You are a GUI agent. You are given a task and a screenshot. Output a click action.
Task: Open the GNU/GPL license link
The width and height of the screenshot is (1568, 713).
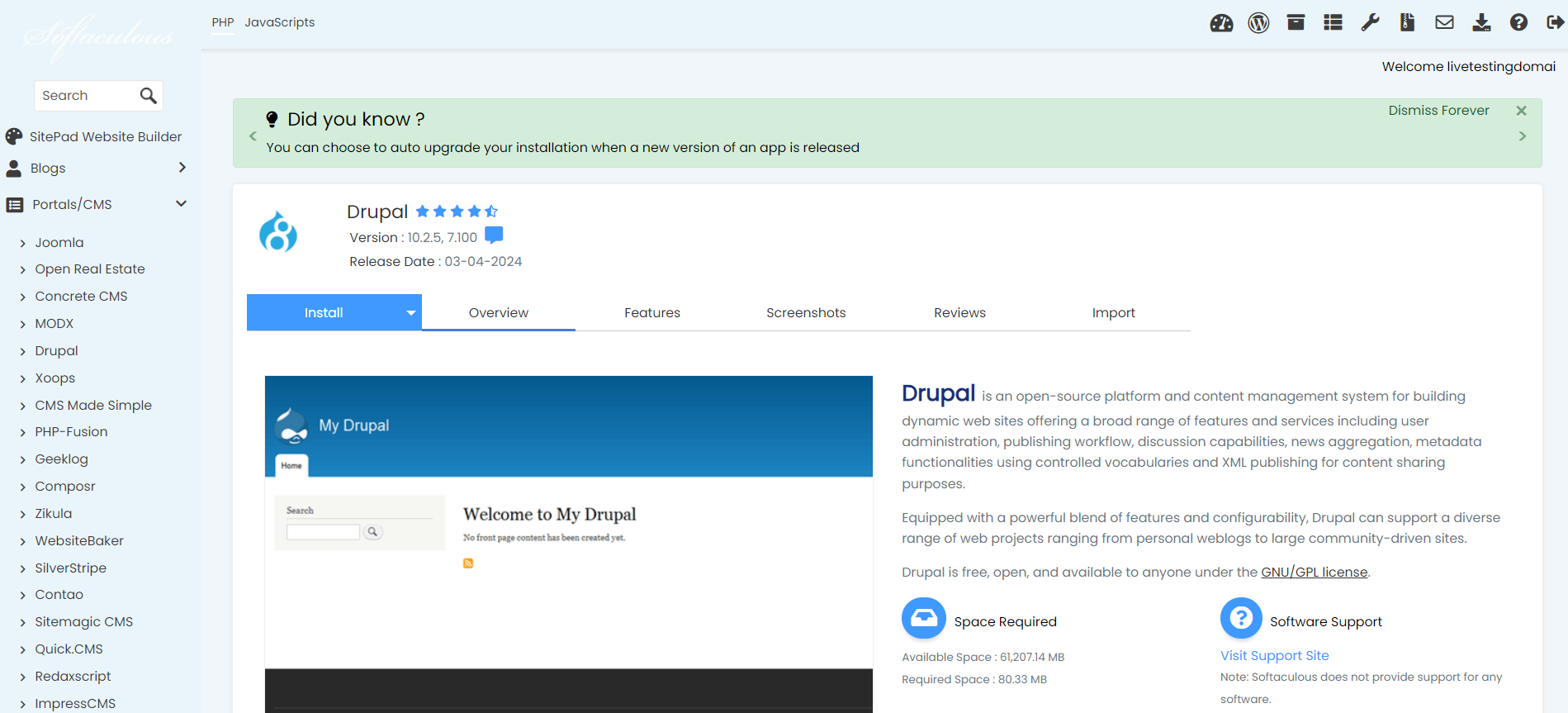[x=1314, y=573]
